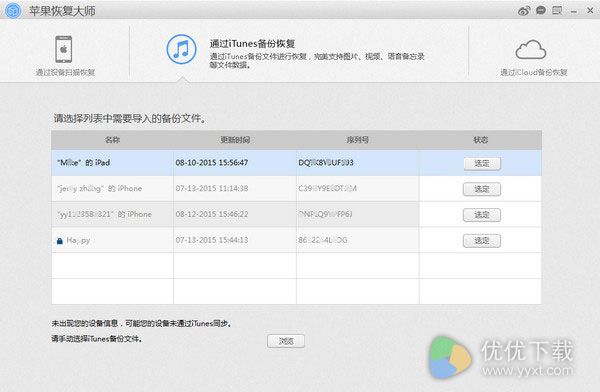Click the 请手动选择iTunes备份文件 hint text
Screen dimensions: 600x392
(97, 339)
